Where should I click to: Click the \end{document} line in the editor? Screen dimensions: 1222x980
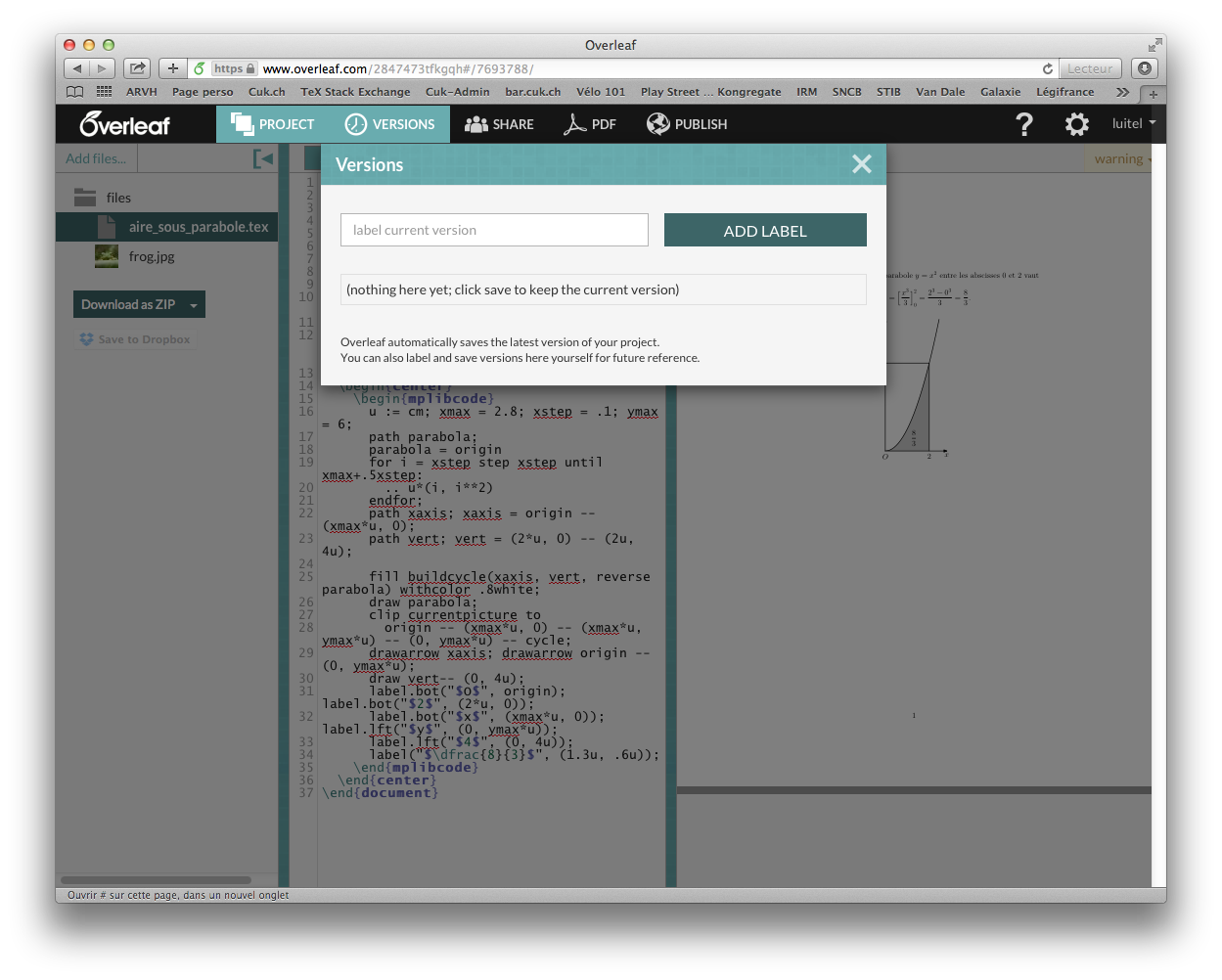coord(381,793)
